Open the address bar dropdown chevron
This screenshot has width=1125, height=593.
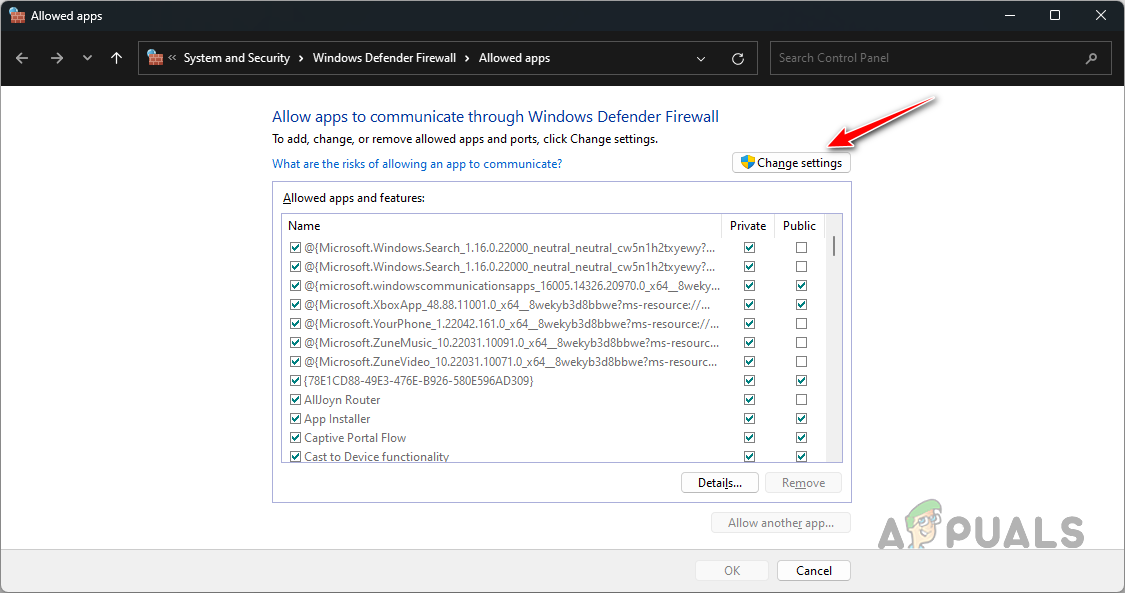coord(700,58)
